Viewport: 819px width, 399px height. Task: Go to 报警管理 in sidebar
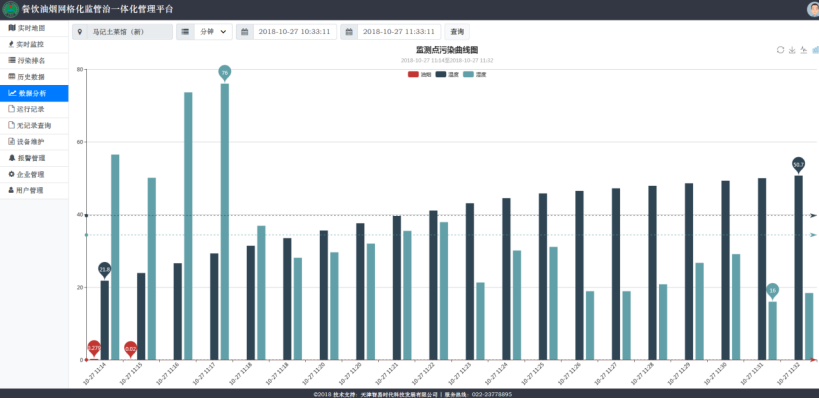[34, 158]
